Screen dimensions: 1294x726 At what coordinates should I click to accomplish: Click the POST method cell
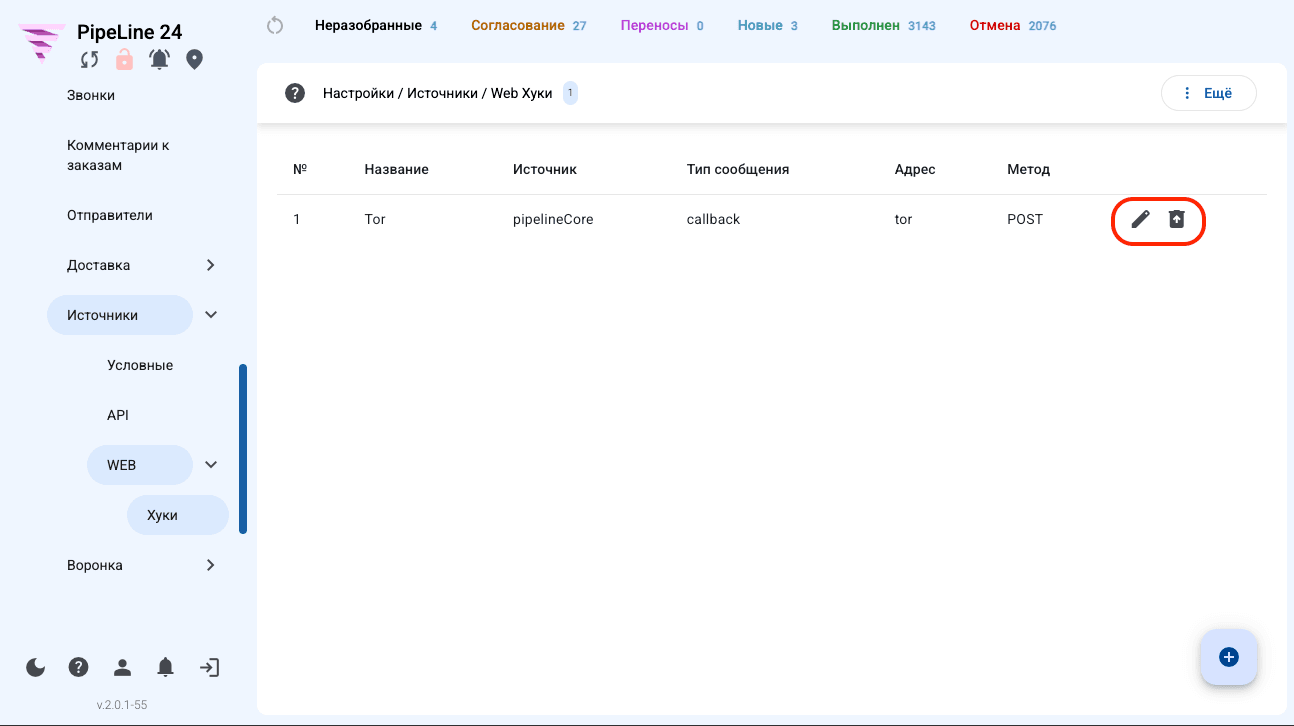pos(1025,219)
